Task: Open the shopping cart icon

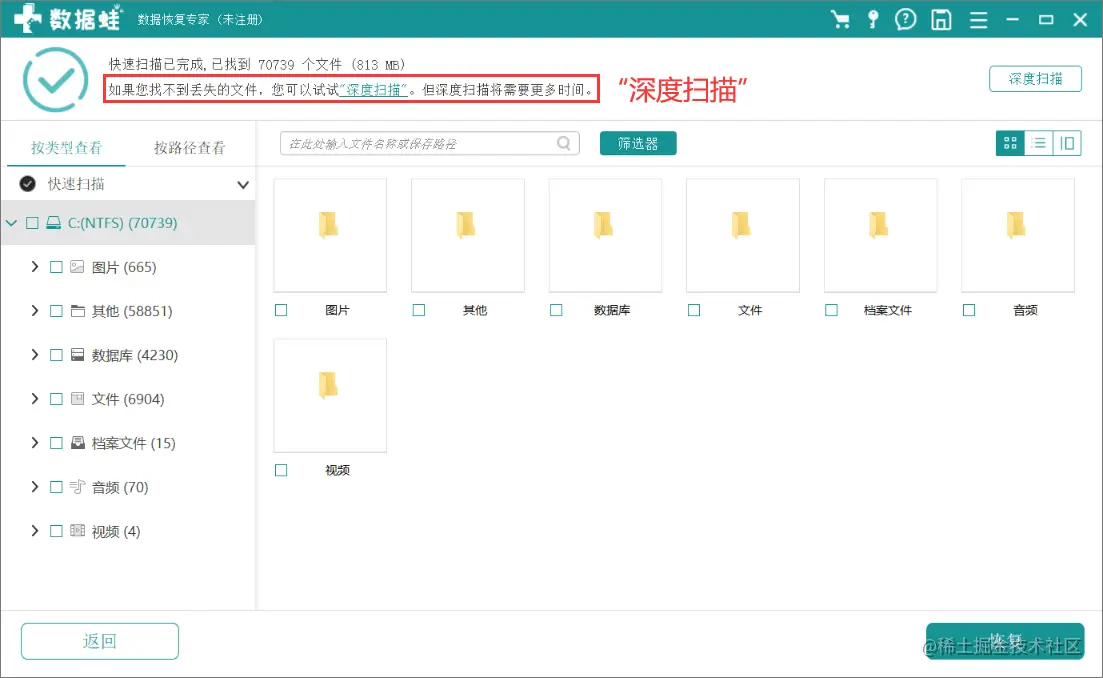Action: [840, 19]
